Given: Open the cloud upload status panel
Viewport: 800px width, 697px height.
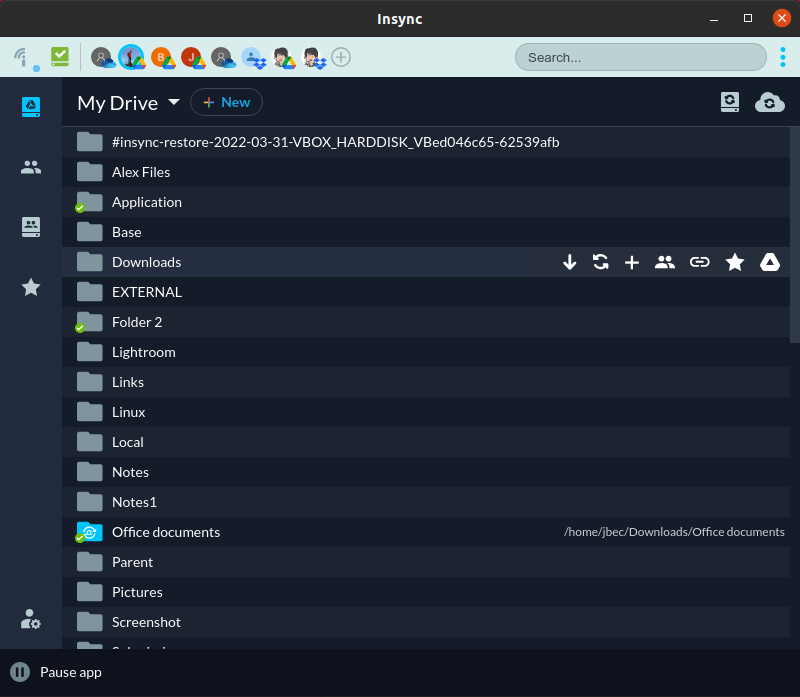Looking at the screenshot, I should [x=770, y=102].
